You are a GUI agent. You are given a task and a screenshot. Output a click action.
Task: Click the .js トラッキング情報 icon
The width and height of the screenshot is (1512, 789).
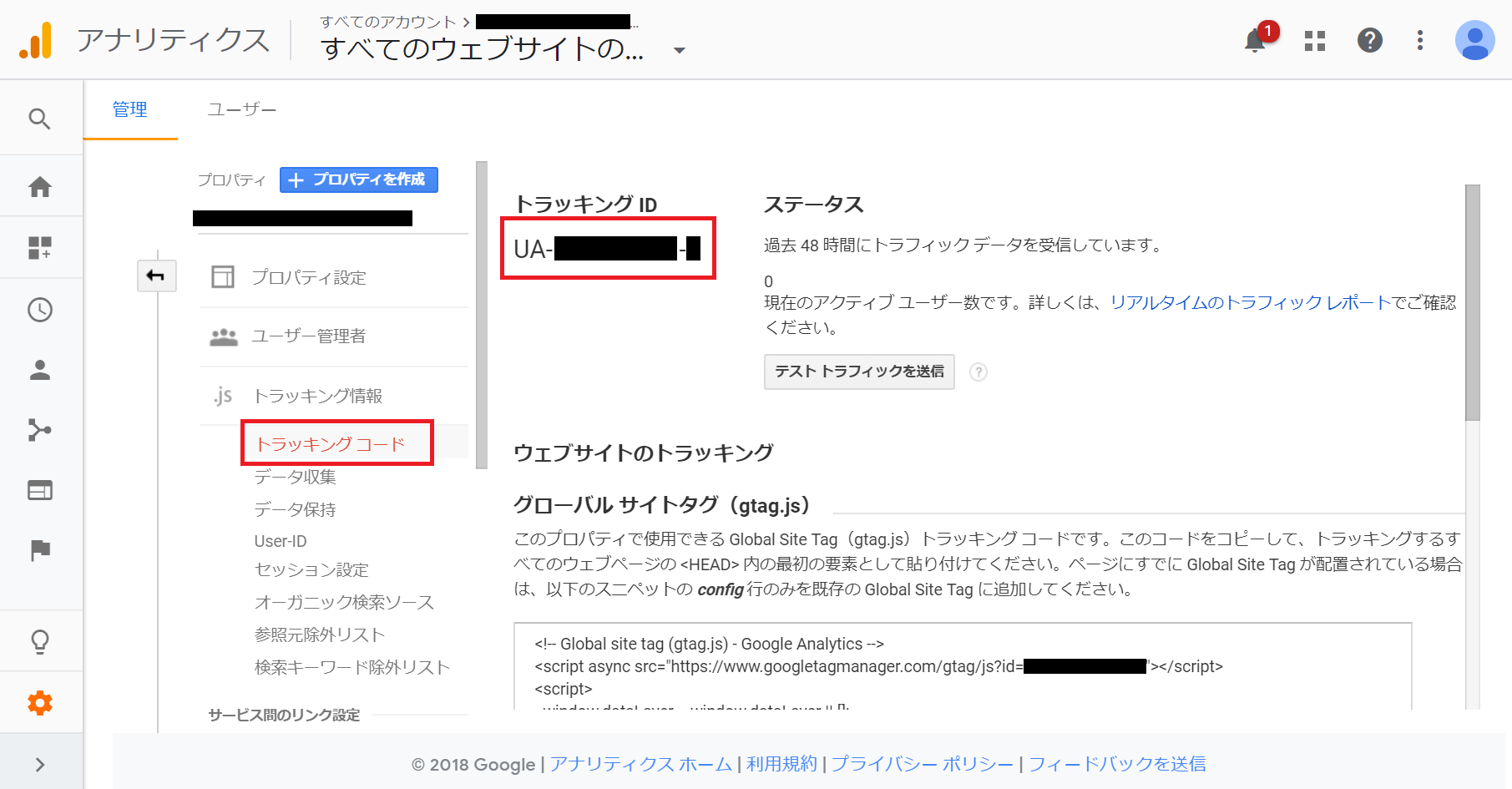pos(222,396)
